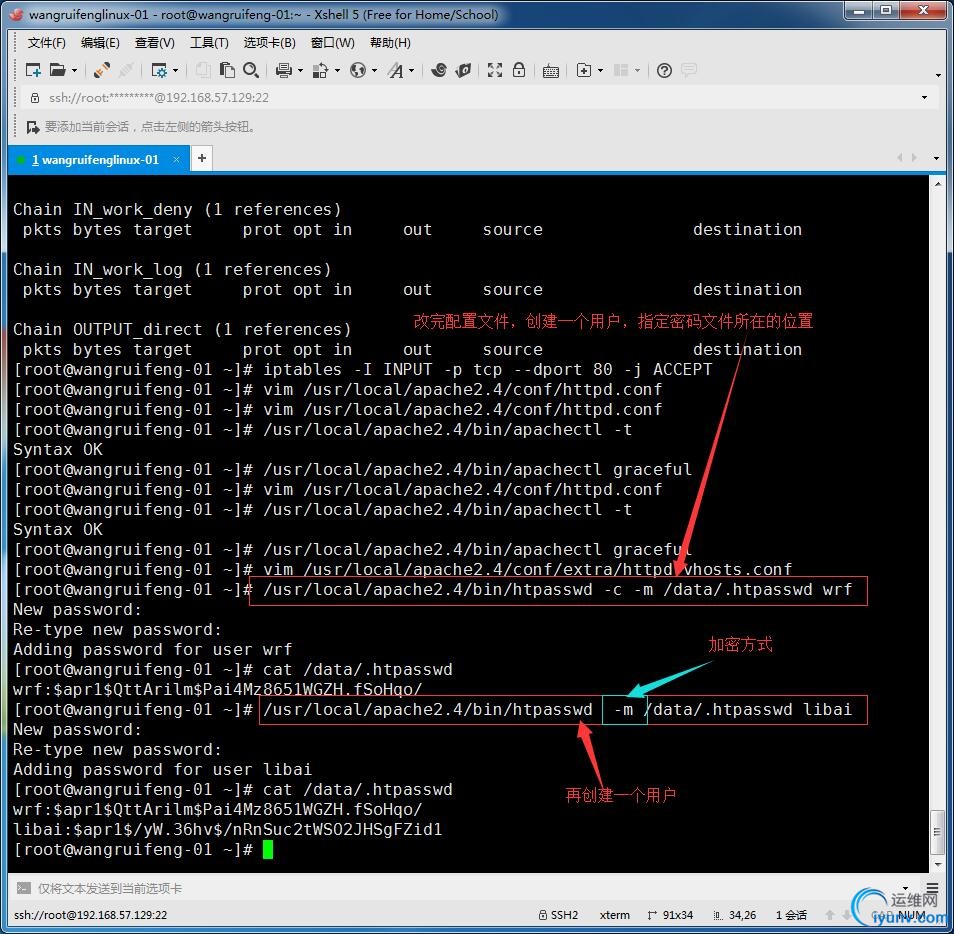Click the Open Session folder icon
This screenshot has width=954, height=934.
tap(57, 71)
